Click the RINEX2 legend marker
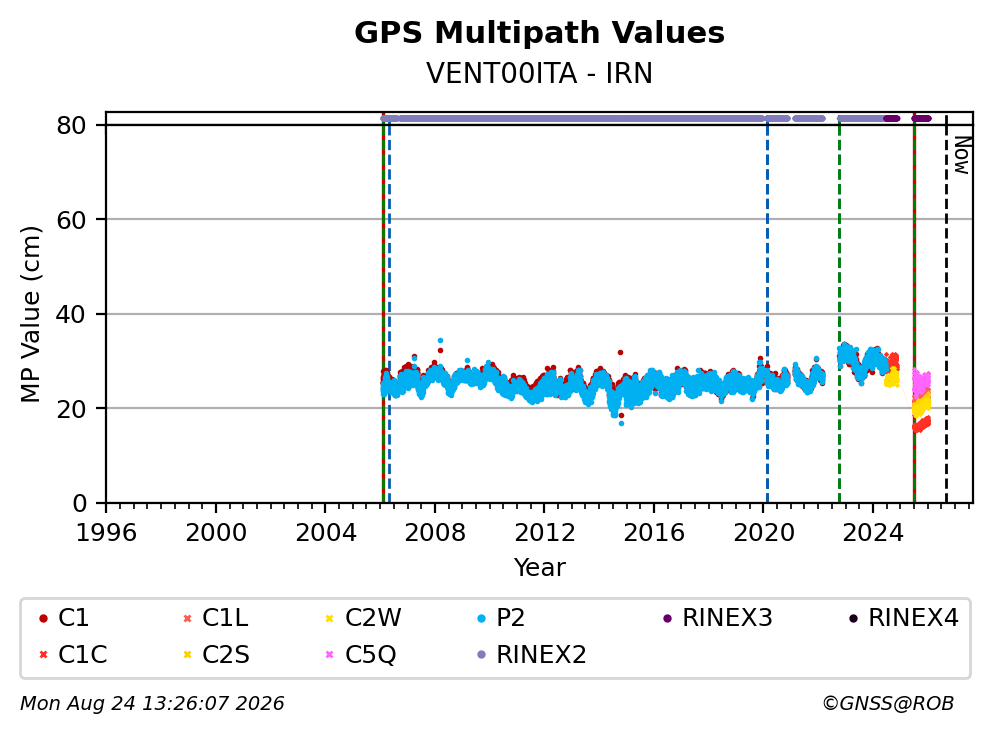The height and width of the screenshot is (734, 992). pyautogui.click(x=481, y=655)
